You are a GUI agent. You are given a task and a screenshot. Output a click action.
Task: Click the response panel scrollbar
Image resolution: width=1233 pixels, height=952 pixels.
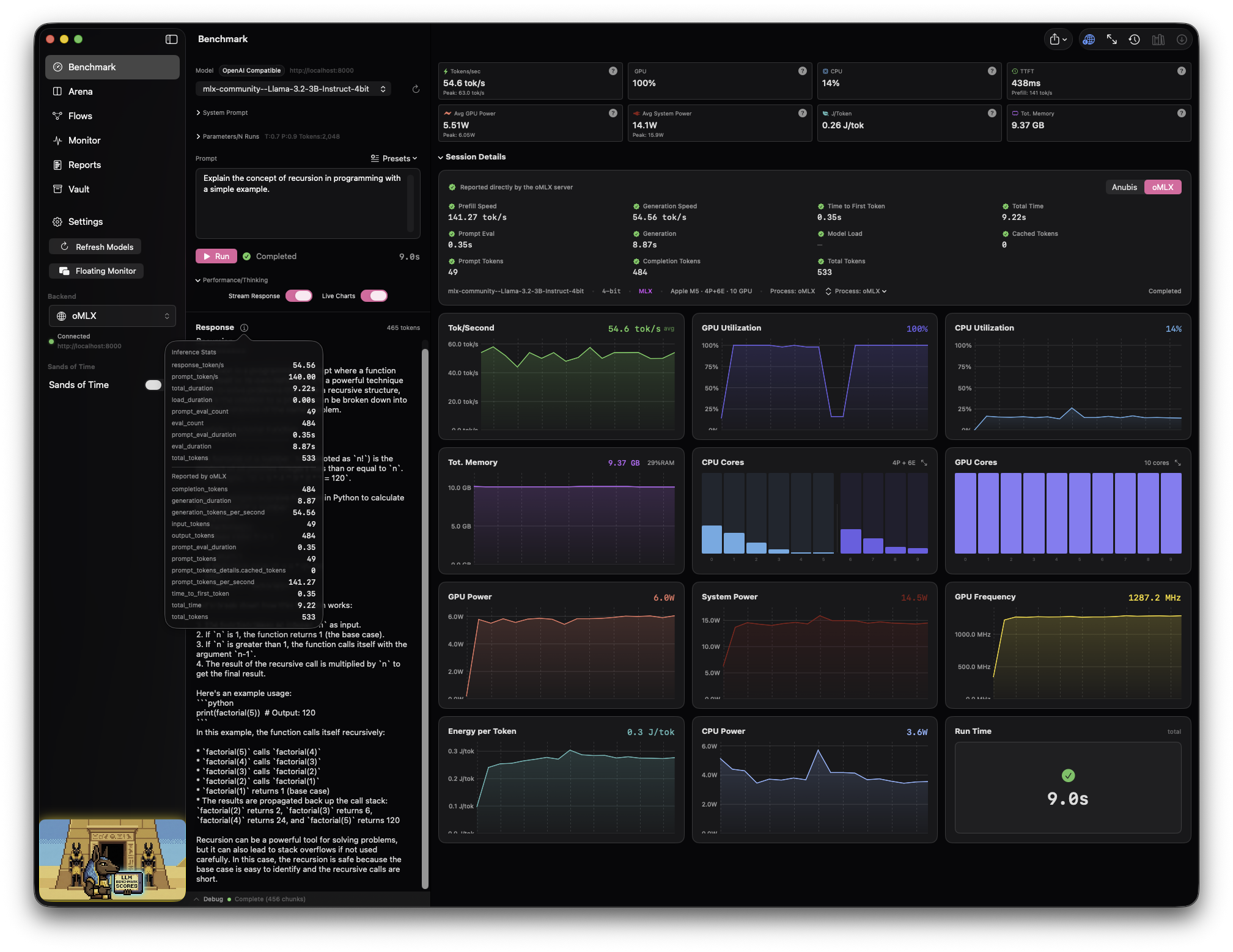click(x=425, y=618)
